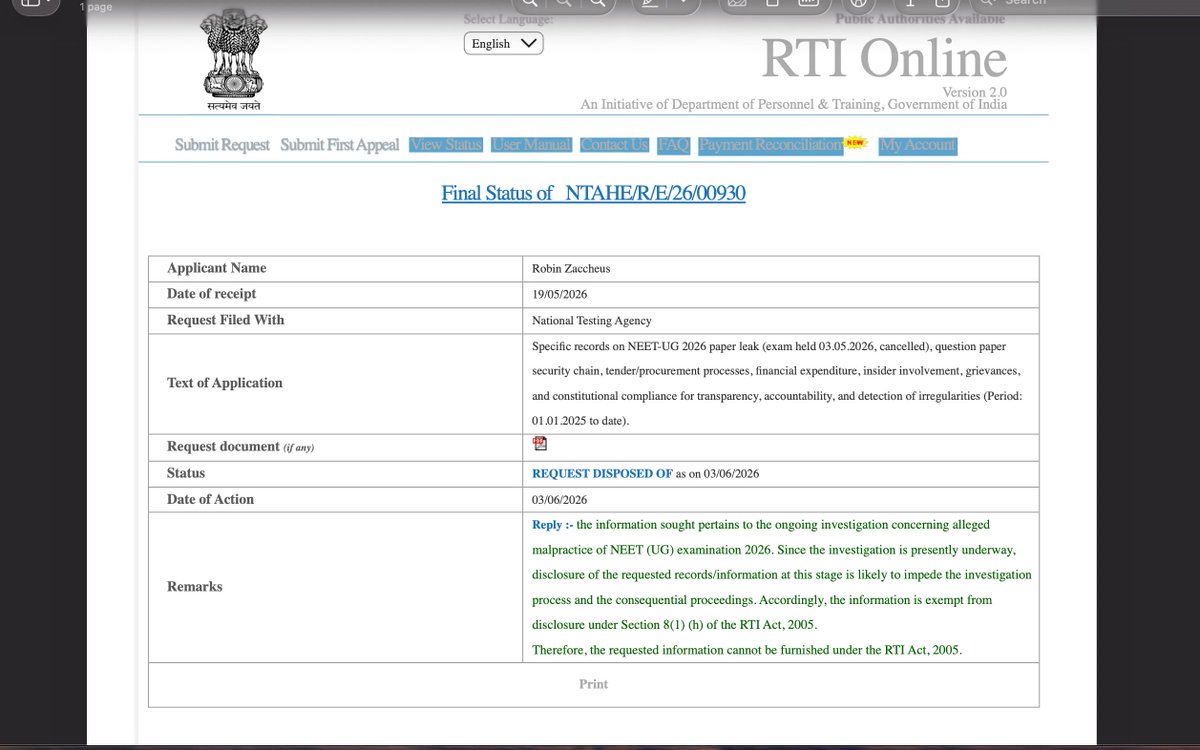
Task: Click the Request document (if any) label
Action: (240, 447)
